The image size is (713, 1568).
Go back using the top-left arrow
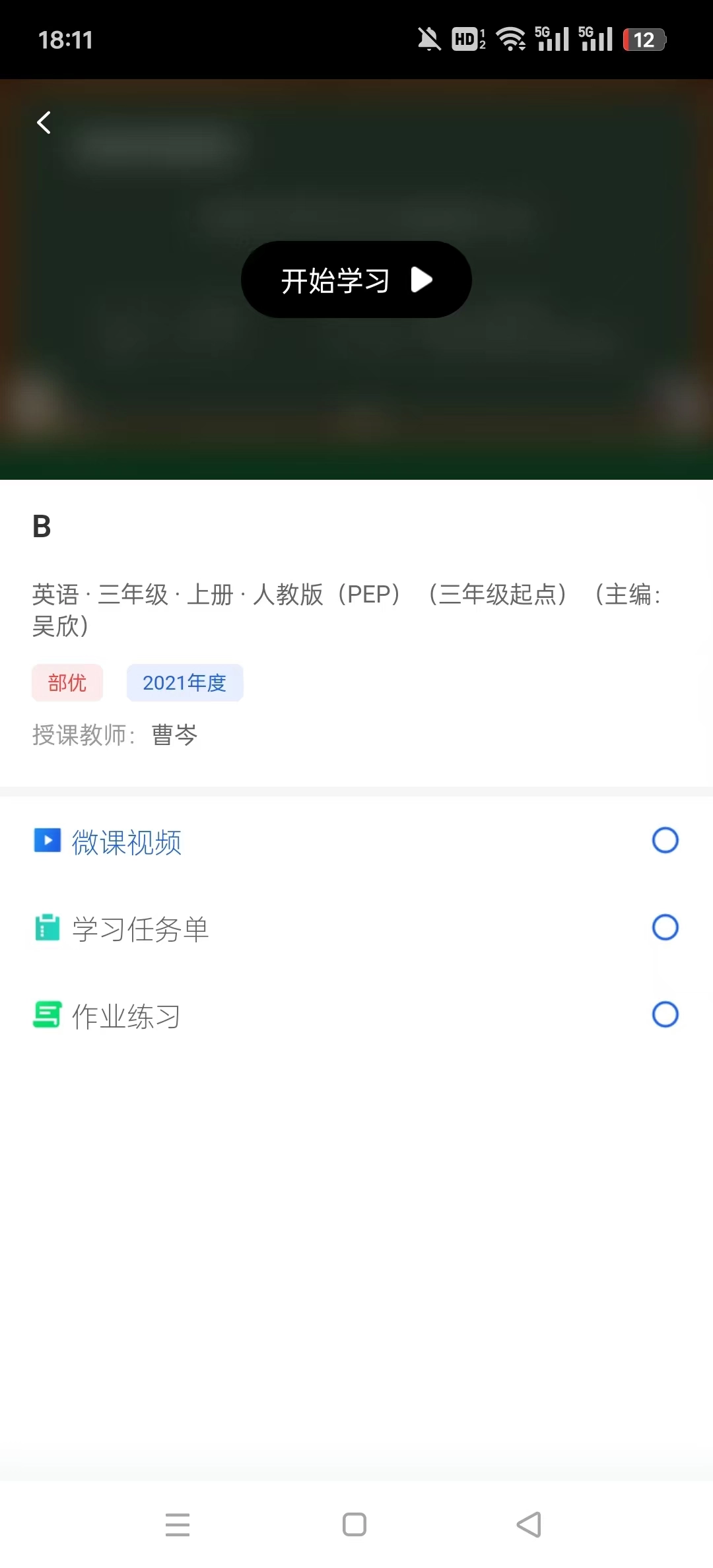click(x=44, y=122)
